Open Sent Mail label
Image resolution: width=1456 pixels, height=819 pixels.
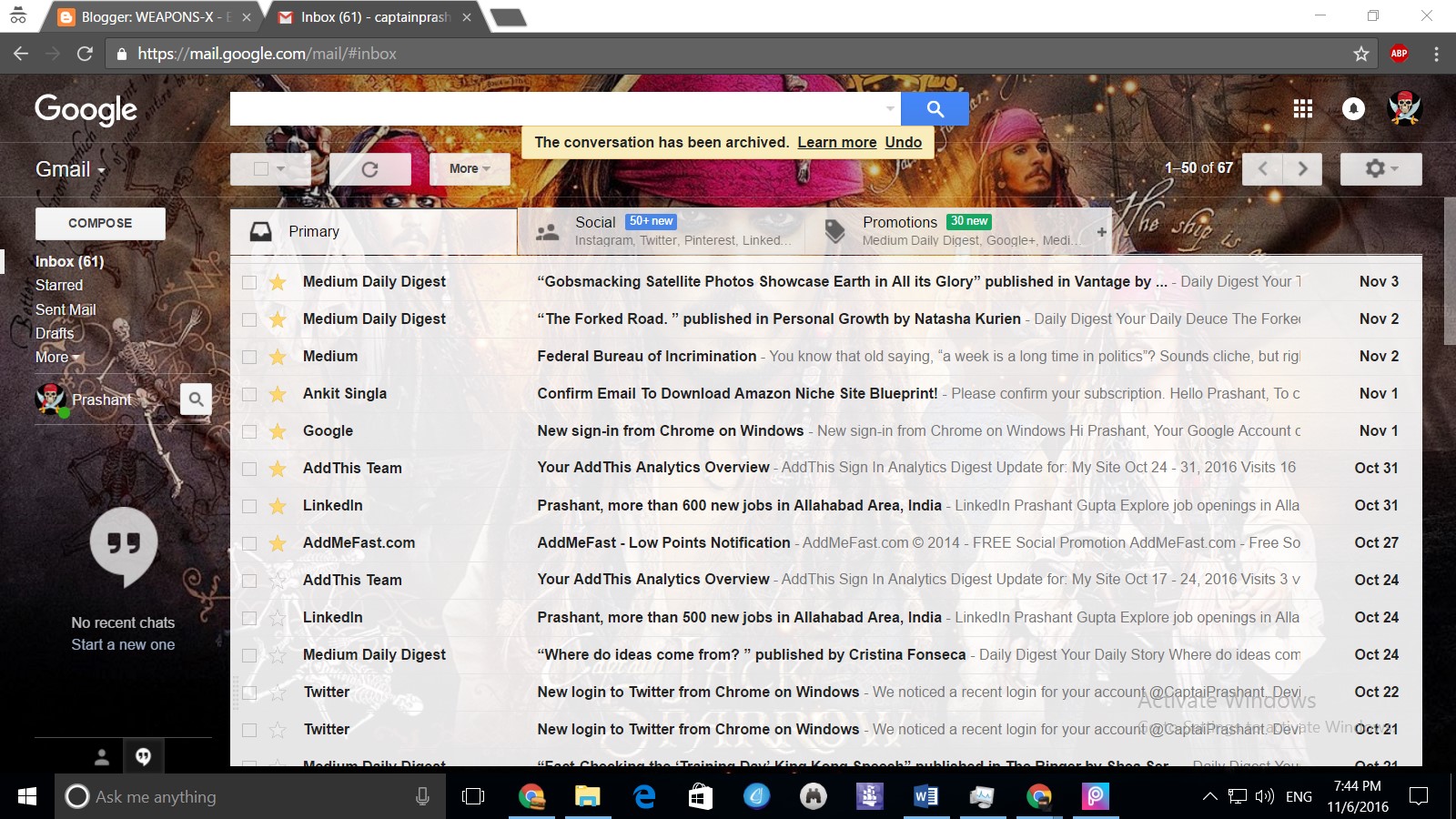[x=66, y=310]
